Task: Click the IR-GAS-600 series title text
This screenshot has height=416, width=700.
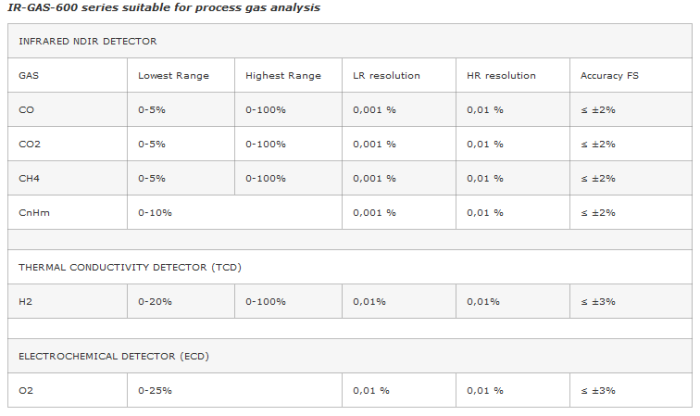Action: (x=166, y=8)
